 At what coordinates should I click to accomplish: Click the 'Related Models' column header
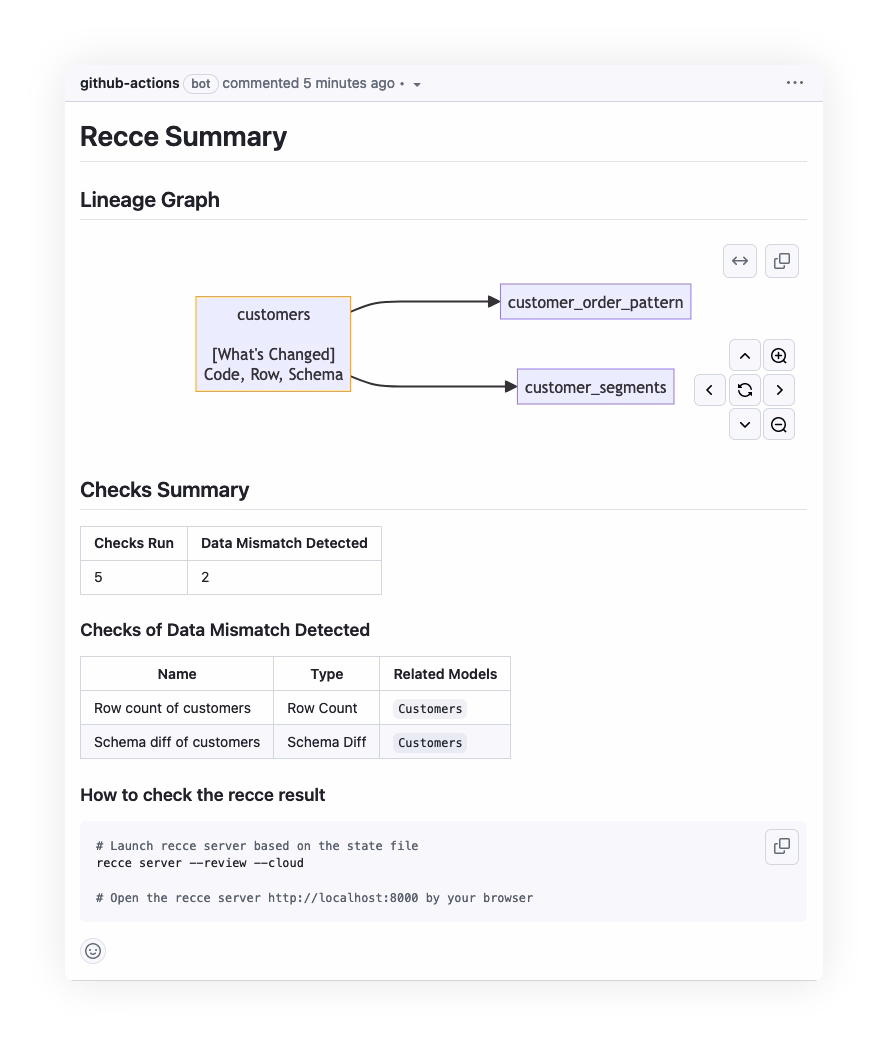tap(445, 674)
